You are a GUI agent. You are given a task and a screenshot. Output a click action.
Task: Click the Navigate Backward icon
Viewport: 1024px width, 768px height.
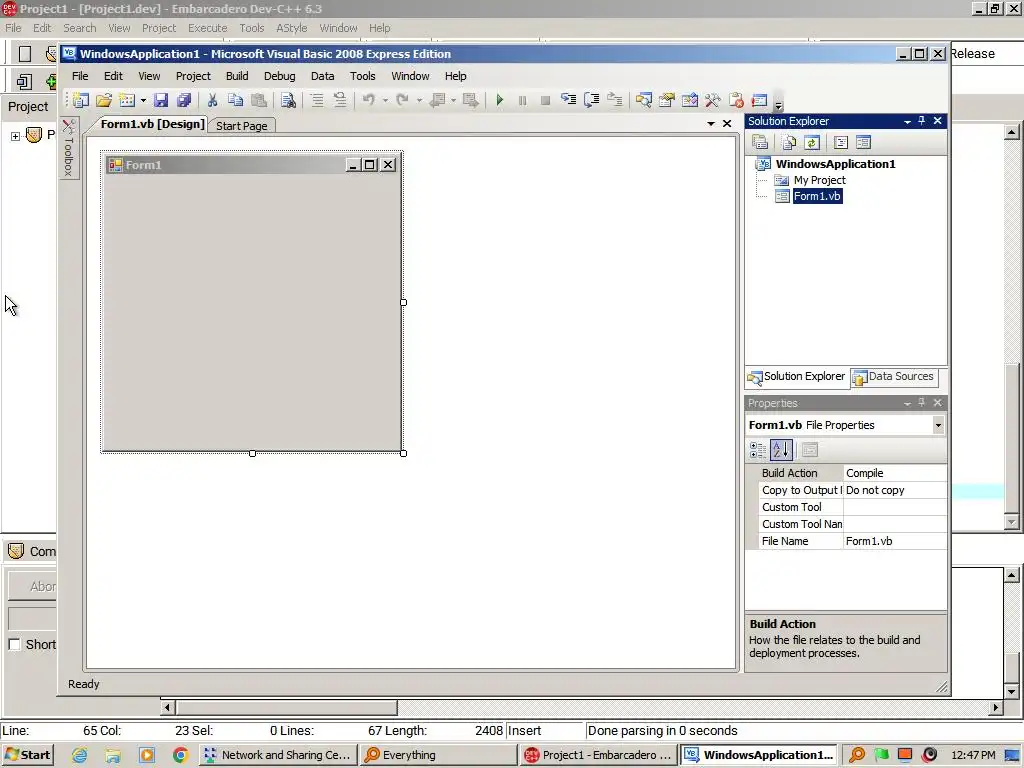tap(438, 100)
